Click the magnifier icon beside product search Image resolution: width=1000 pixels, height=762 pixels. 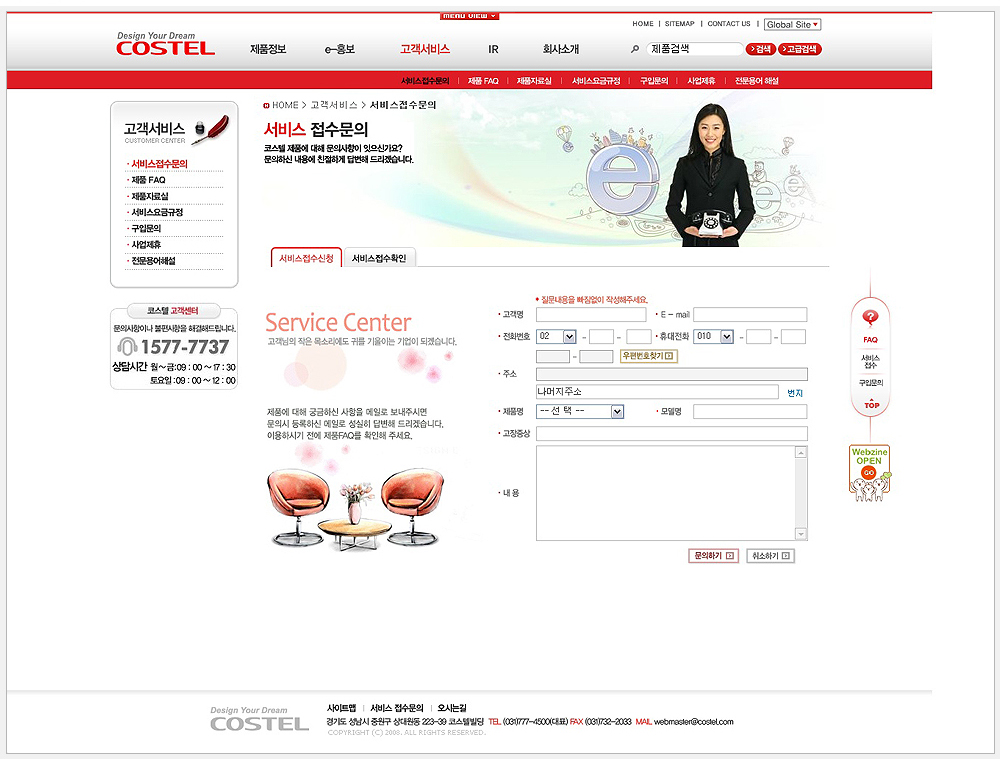(635, 49)
